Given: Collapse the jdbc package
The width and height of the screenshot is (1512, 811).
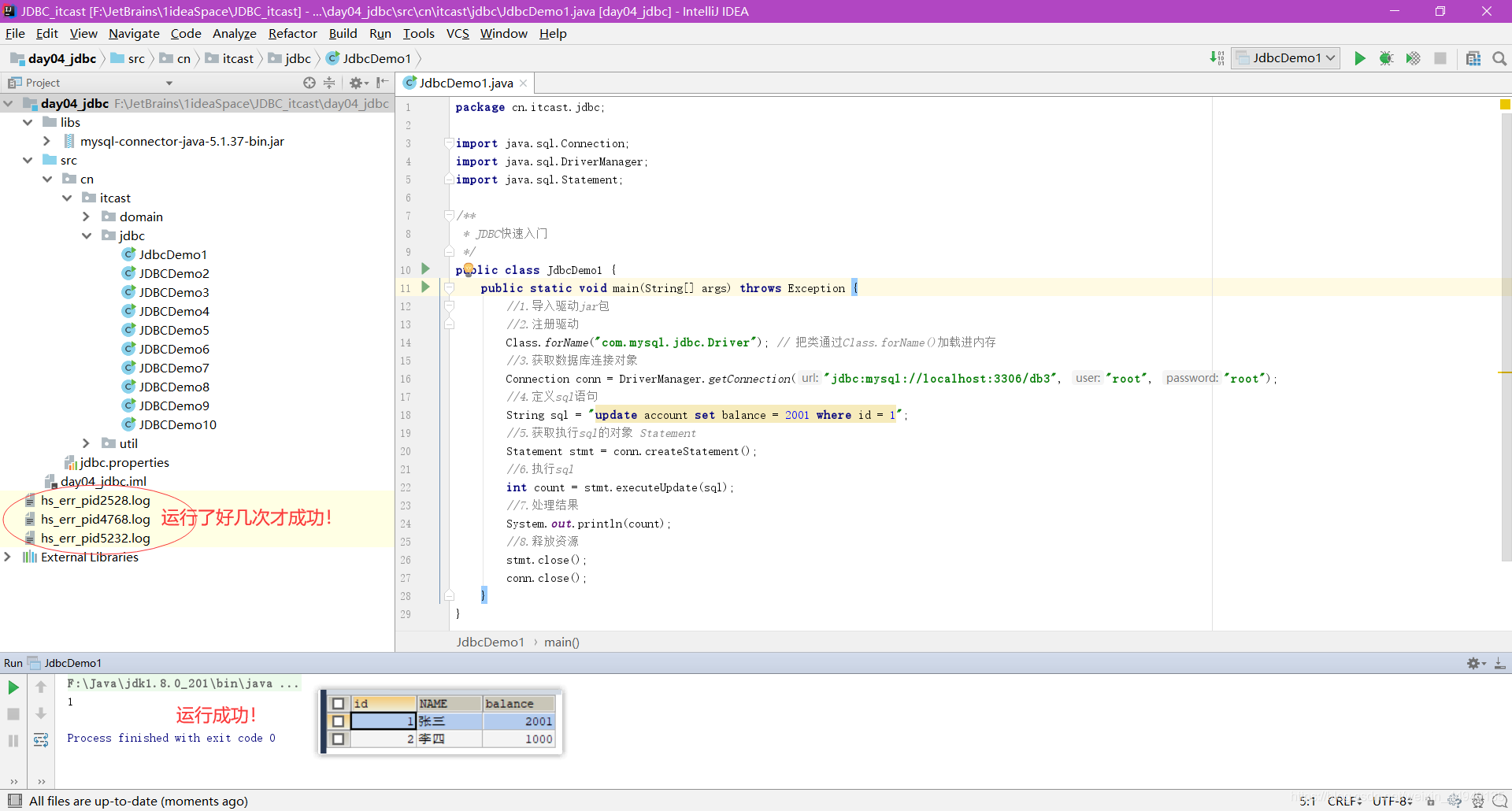Looking at the screenshot, I should pyautogui.click(x=86, y=235).
